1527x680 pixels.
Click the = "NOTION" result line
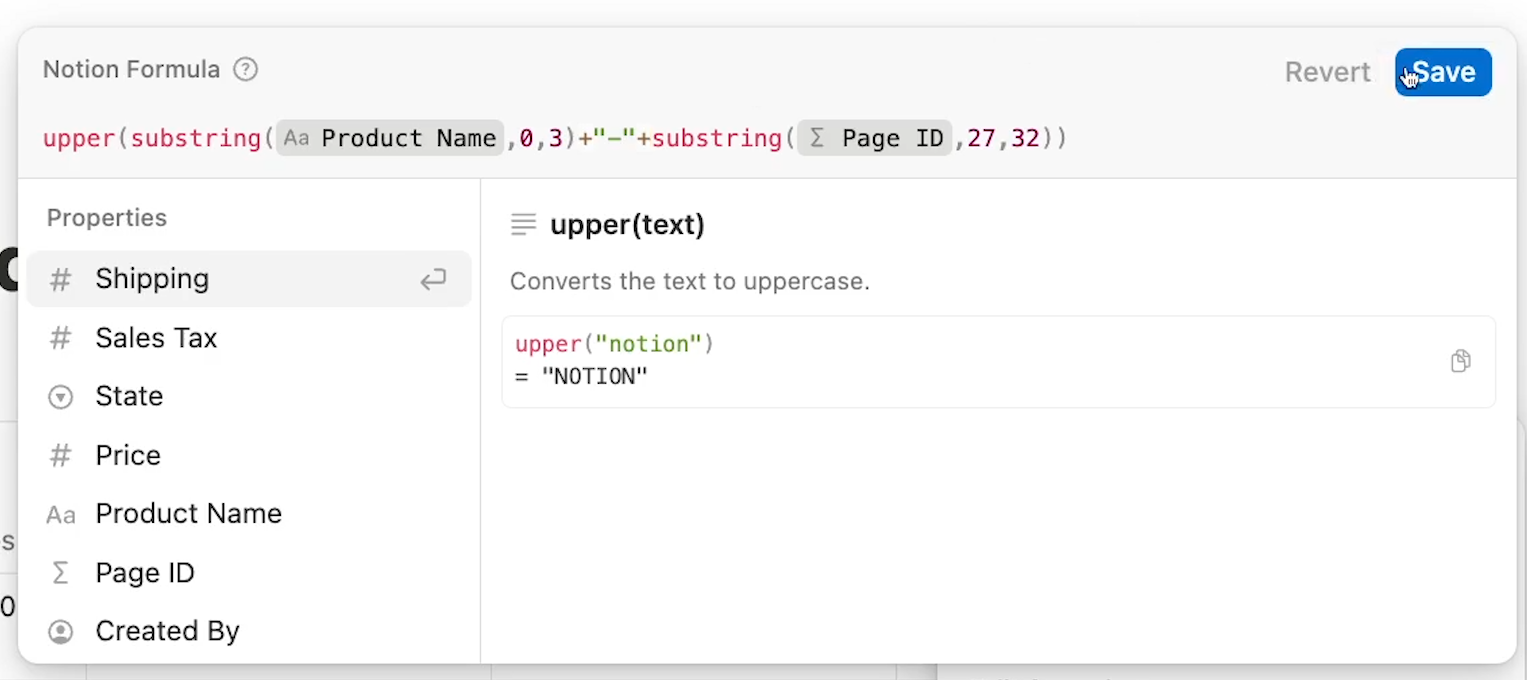click(582, 377)
